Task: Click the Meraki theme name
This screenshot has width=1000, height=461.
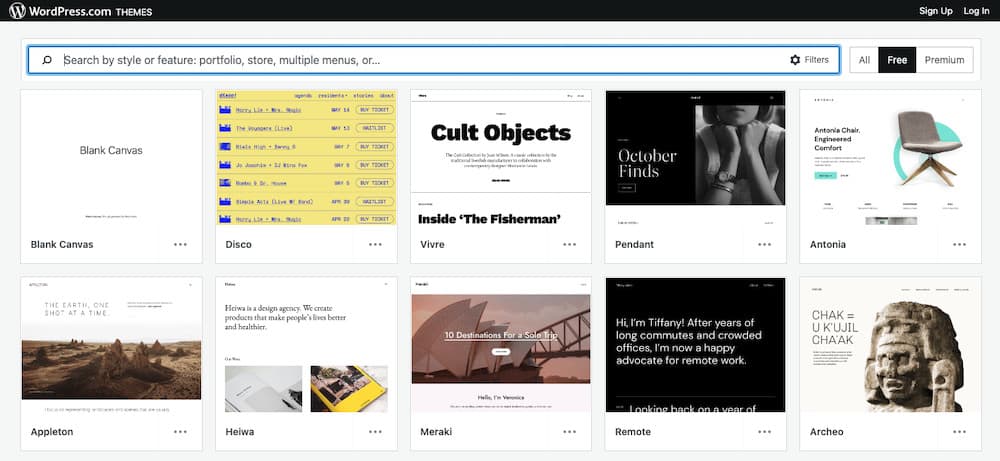Action: pos(436,432)
